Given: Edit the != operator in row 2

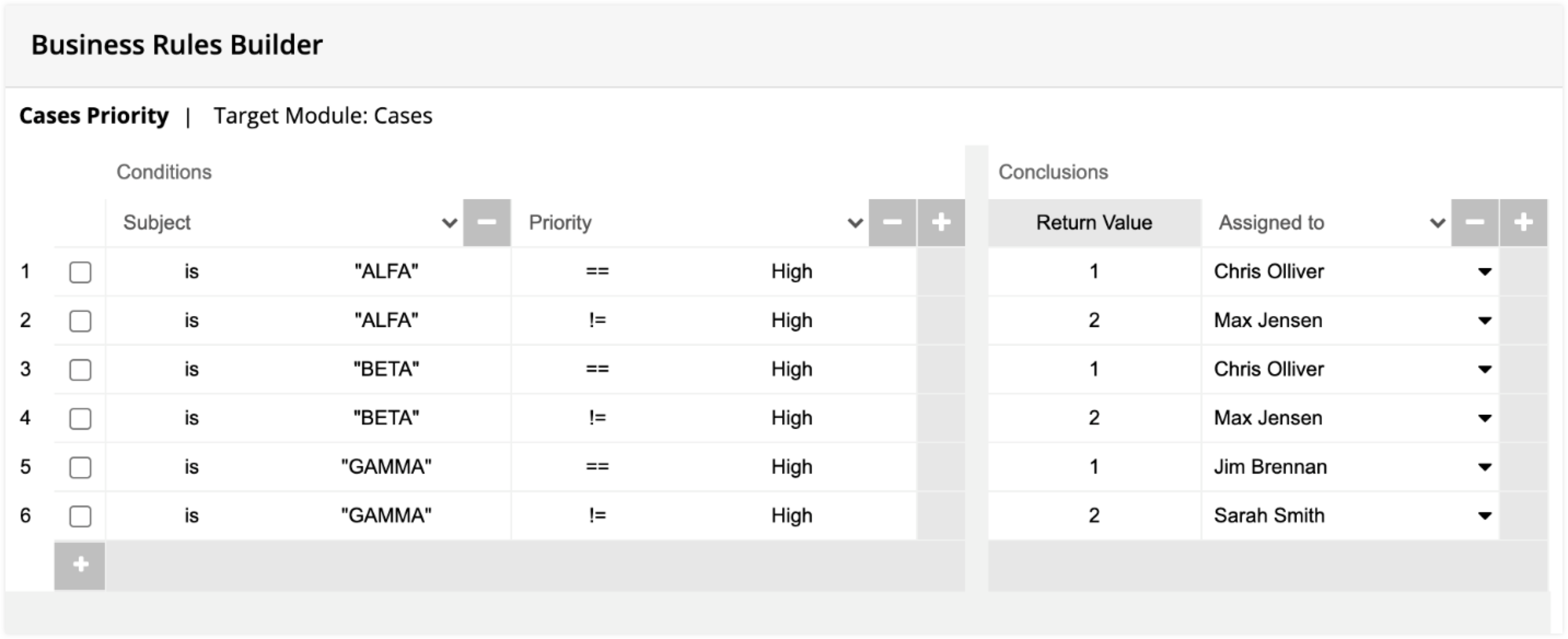Looking at the screenshot, I should (x=597, y=320).
